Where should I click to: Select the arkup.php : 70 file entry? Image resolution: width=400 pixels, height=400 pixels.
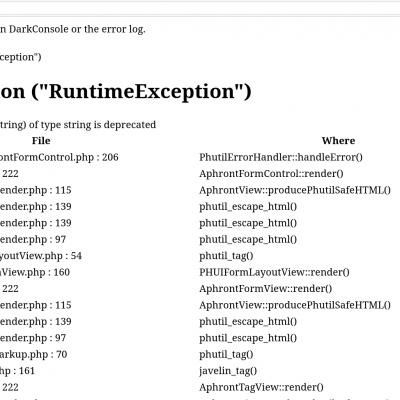pyautogui.click(x=34, y=354)
